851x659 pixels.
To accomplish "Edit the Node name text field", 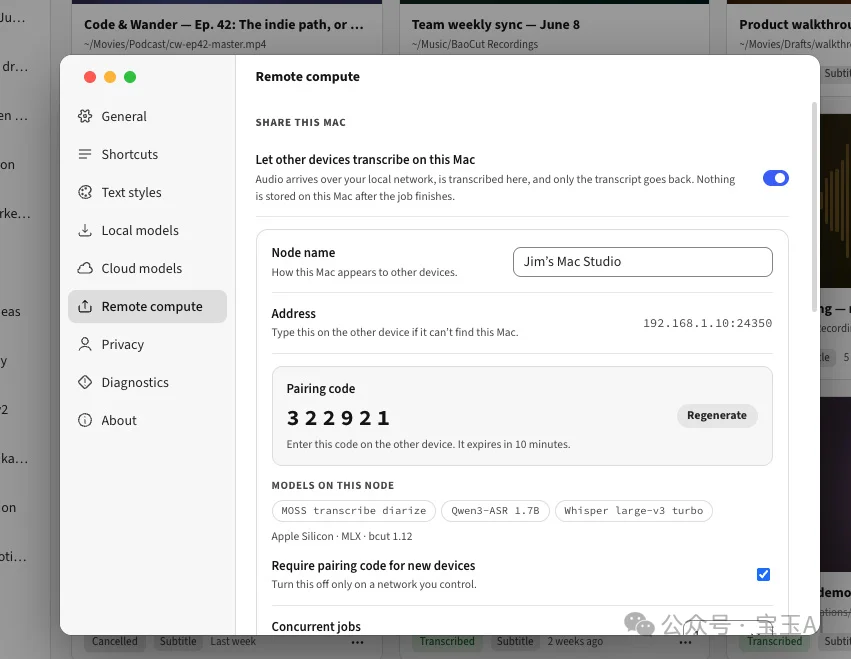I will pos(643,262).
